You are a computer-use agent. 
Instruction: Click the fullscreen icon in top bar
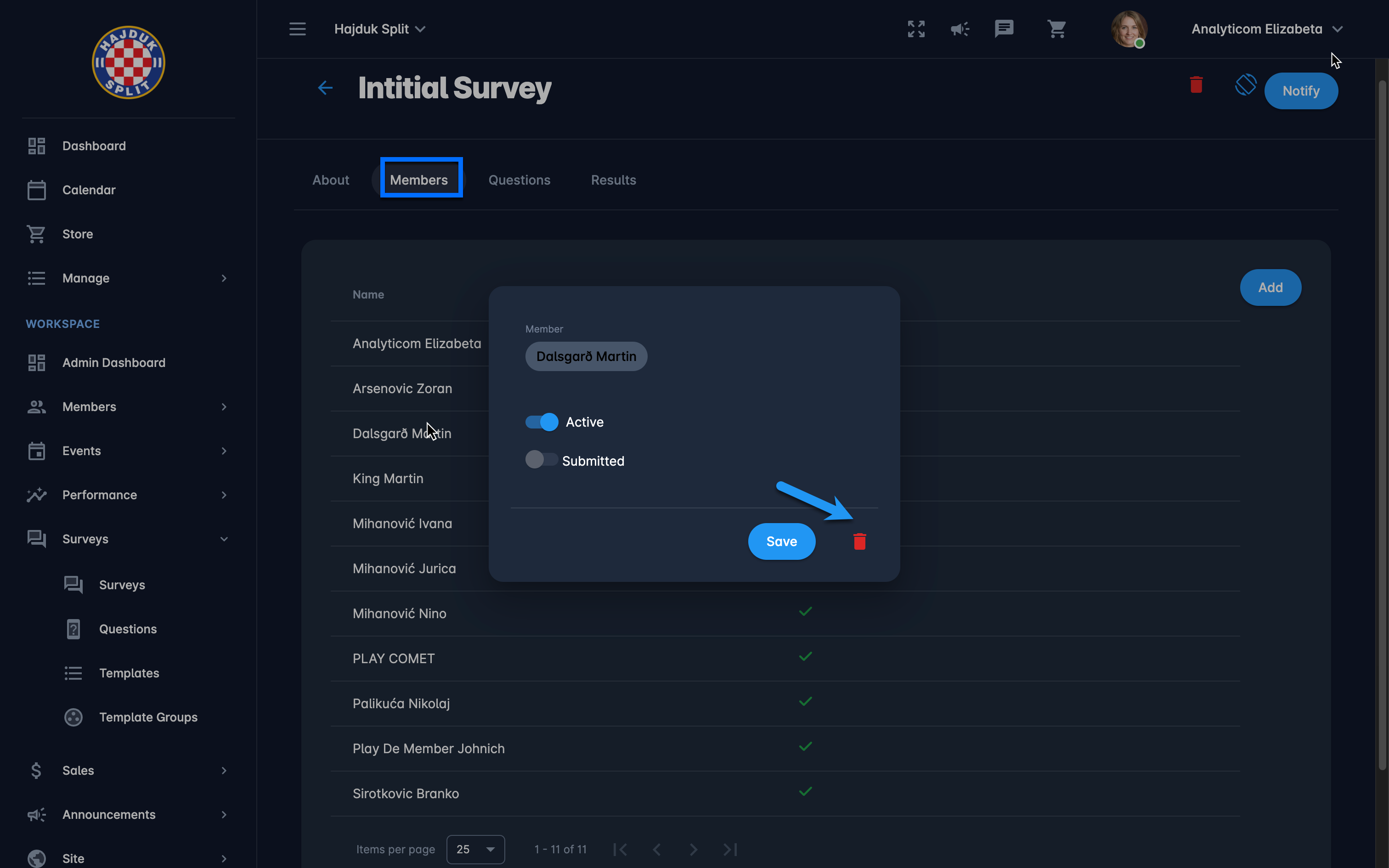pyautogui.click(x=916, y=28)
